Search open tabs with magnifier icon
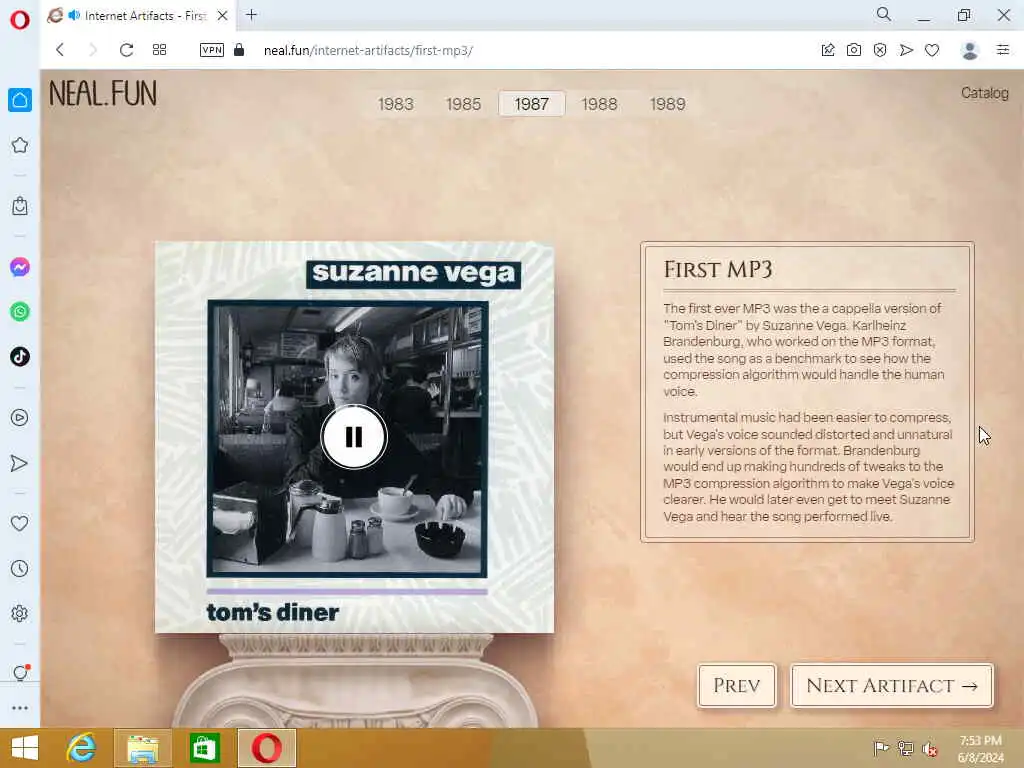 [x=884, y=14]
